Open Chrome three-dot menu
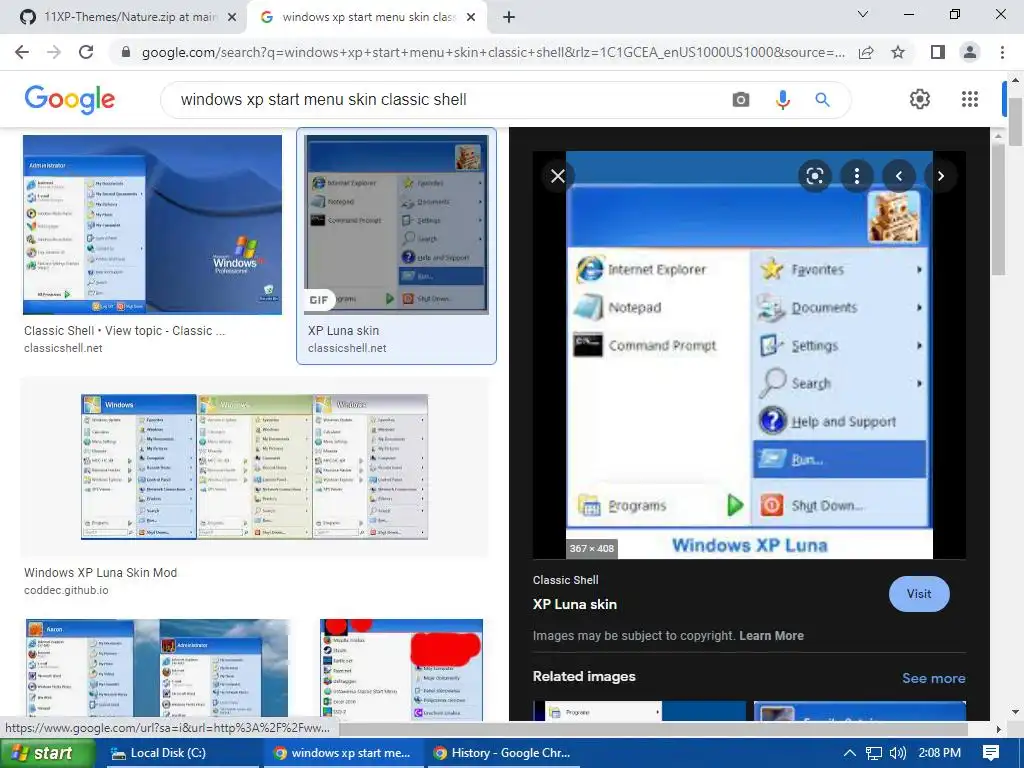Image resolution: width=1024 pixels, height=768 pixels. tap(1002, 52)
